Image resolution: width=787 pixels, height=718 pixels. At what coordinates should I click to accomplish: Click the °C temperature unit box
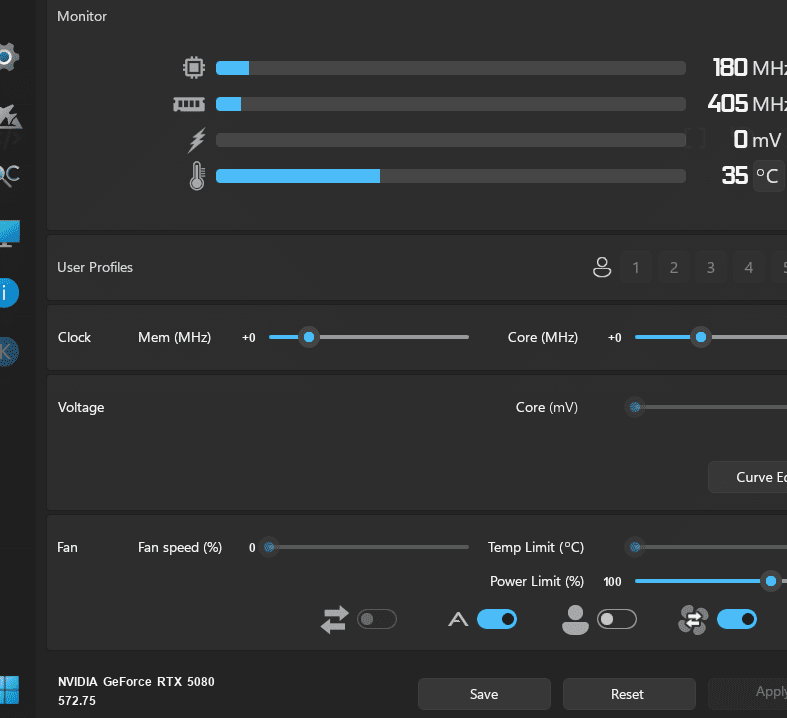tap(768, 176)
